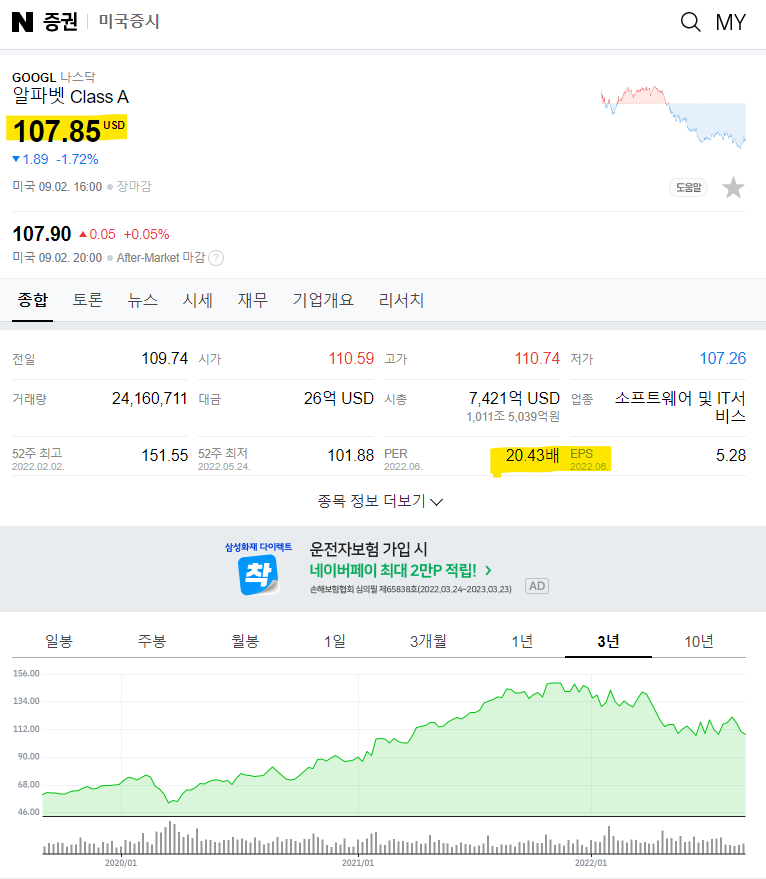The image size is (766, 879).
Task: Expand 종목 정보 더보기 section
Action: 370,501
